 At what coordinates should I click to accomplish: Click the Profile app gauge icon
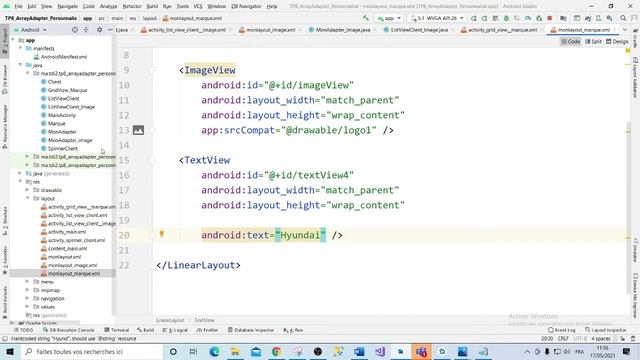pos(528,18)
